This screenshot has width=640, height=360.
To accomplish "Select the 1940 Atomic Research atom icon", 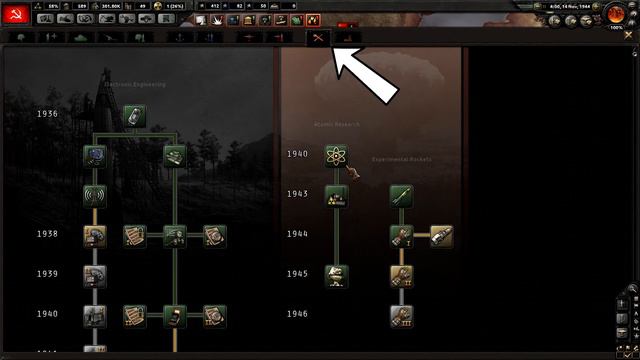I will click(x=336, y=156).
